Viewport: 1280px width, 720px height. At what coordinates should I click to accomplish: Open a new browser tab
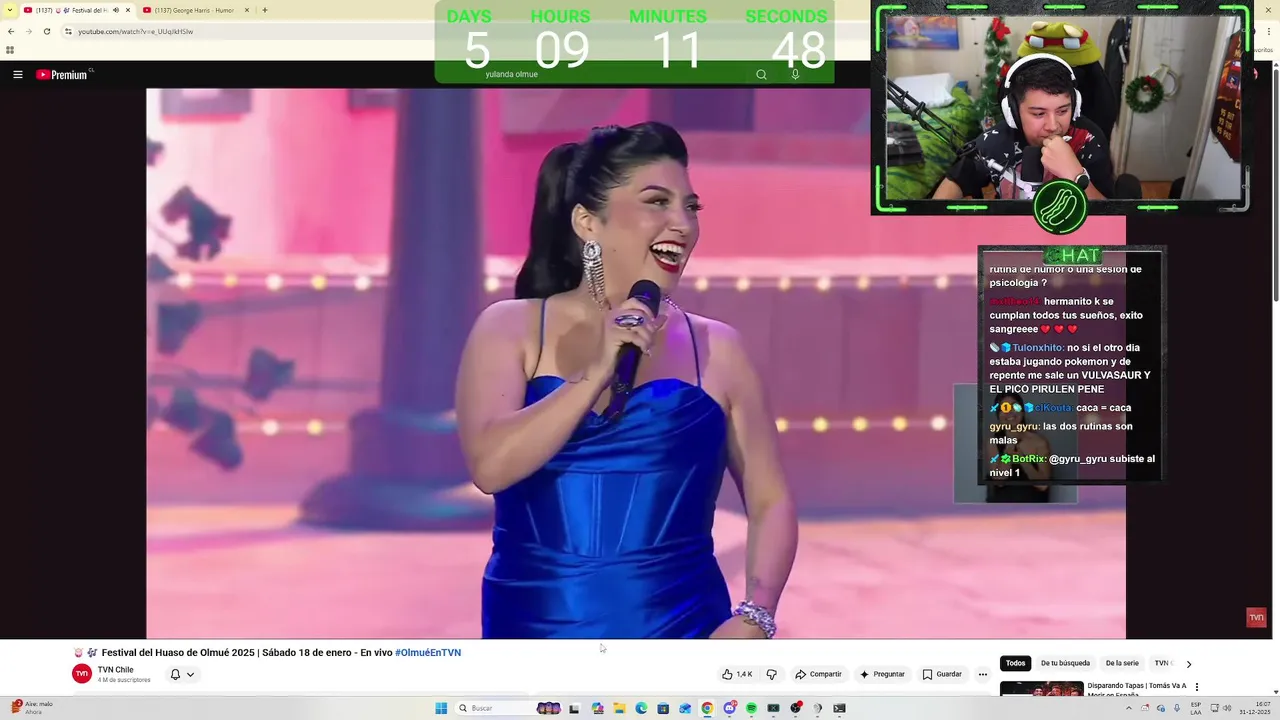pos(265,10)
